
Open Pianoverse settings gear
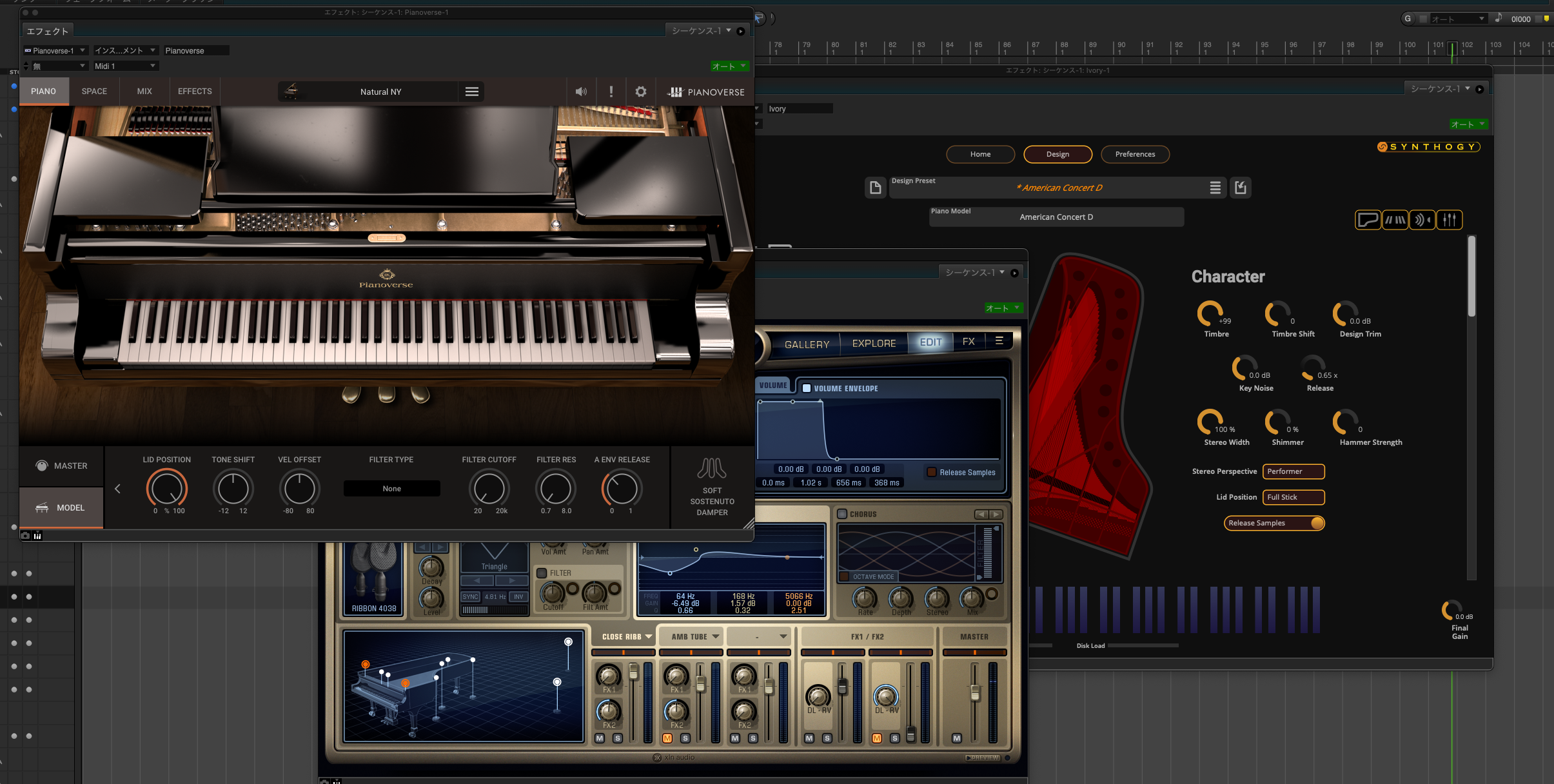[x=640, y=92]
